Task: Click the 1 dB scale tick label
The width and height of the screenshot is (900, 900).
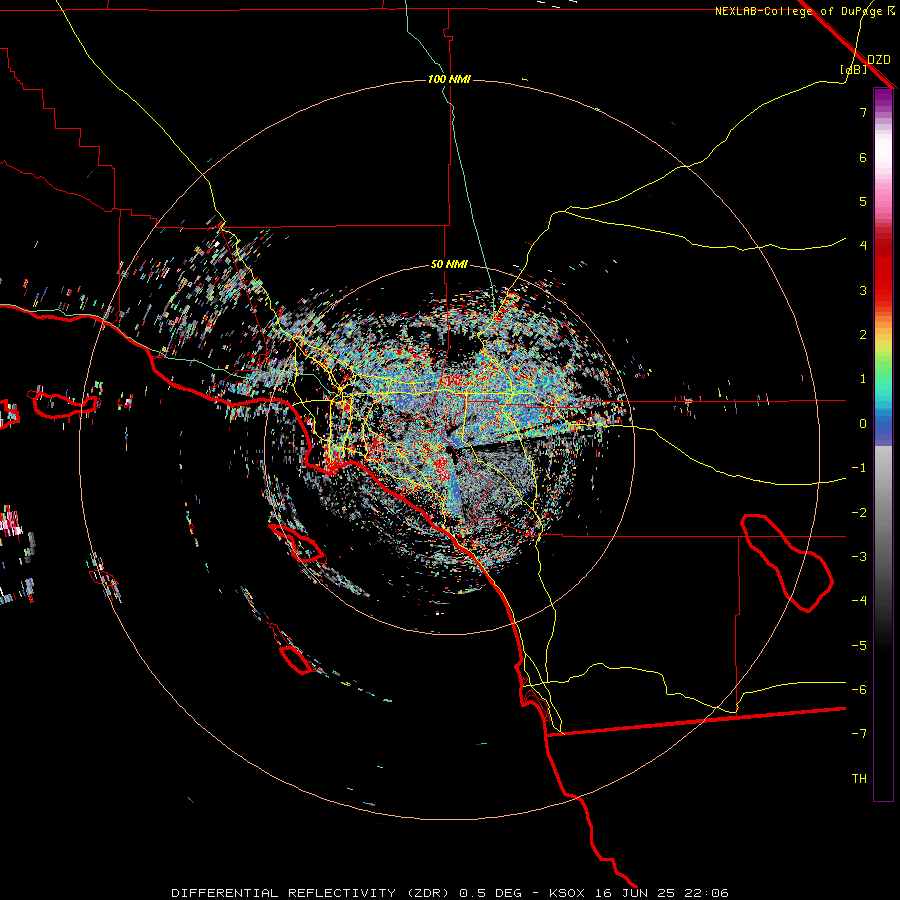Action: click(x=863, y=379)
